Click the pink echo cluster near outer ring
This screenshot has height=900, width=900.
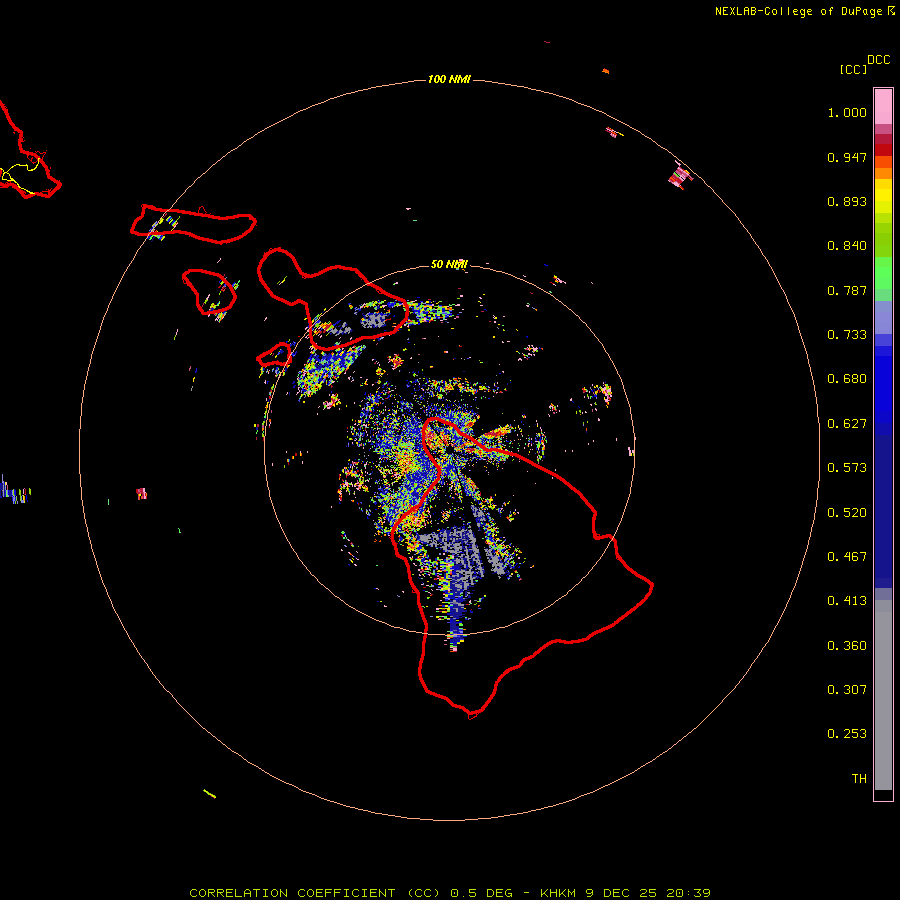tap(680, 174)
